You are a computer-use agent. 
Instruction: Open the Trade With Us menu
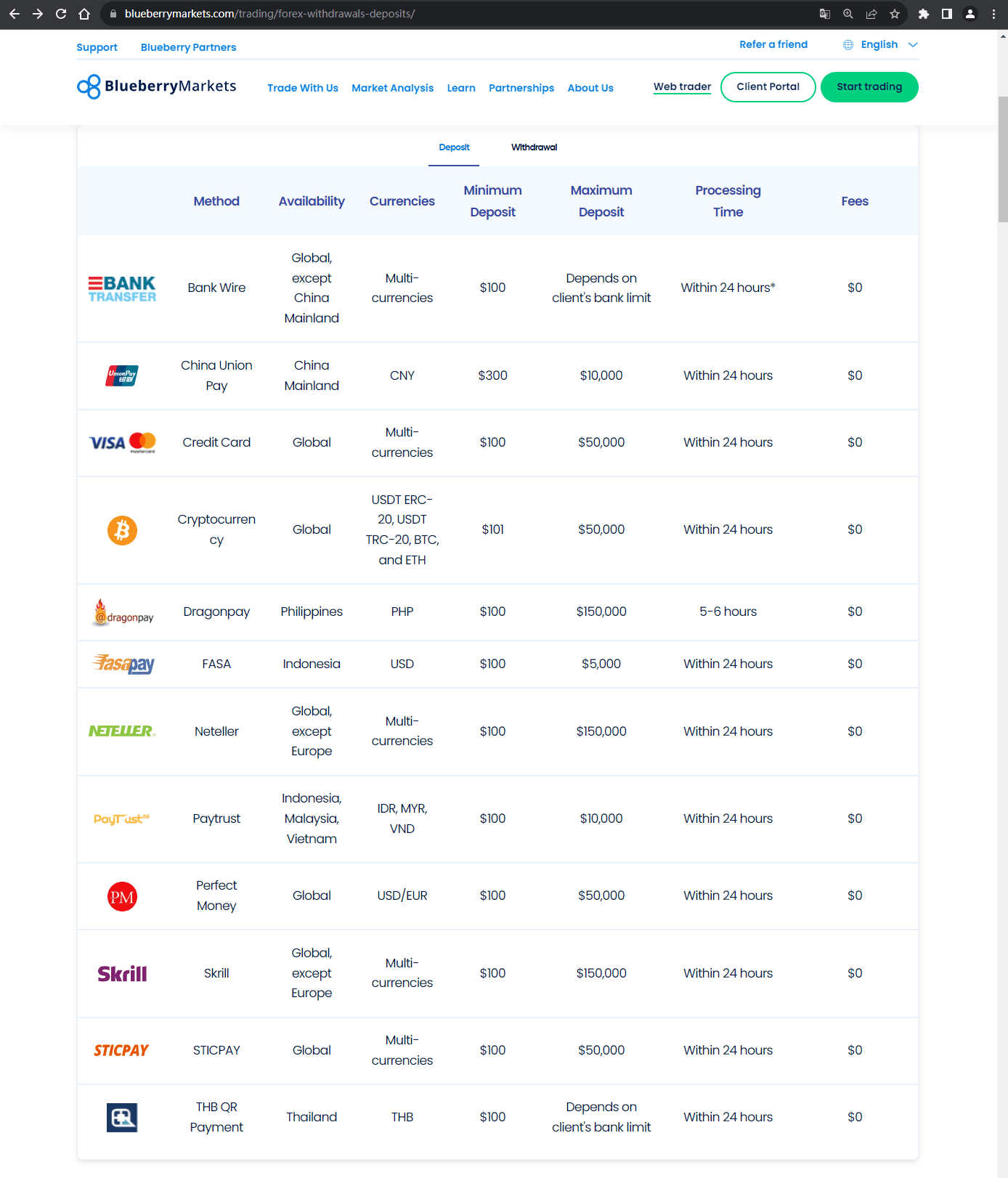[x=303, y=88]
